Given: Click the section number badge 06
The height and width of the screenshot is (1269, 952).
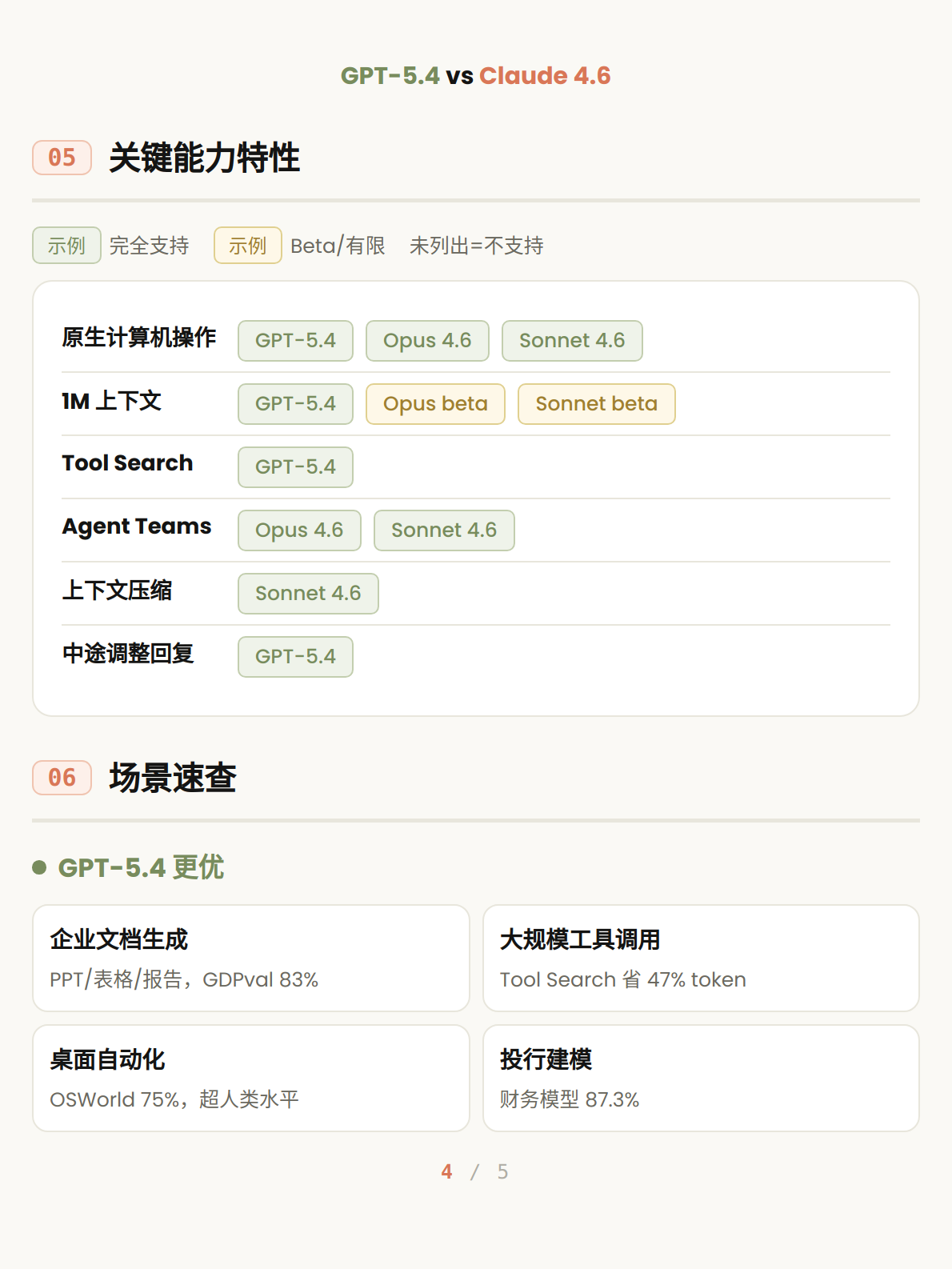Looking at the screenshot, I should coord(62,778).
